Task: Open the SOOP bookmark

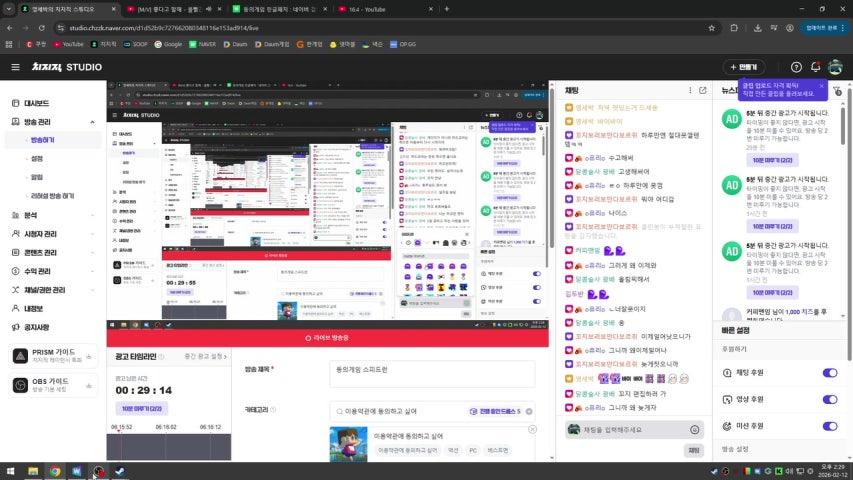Action: click(x=135, y=45)
